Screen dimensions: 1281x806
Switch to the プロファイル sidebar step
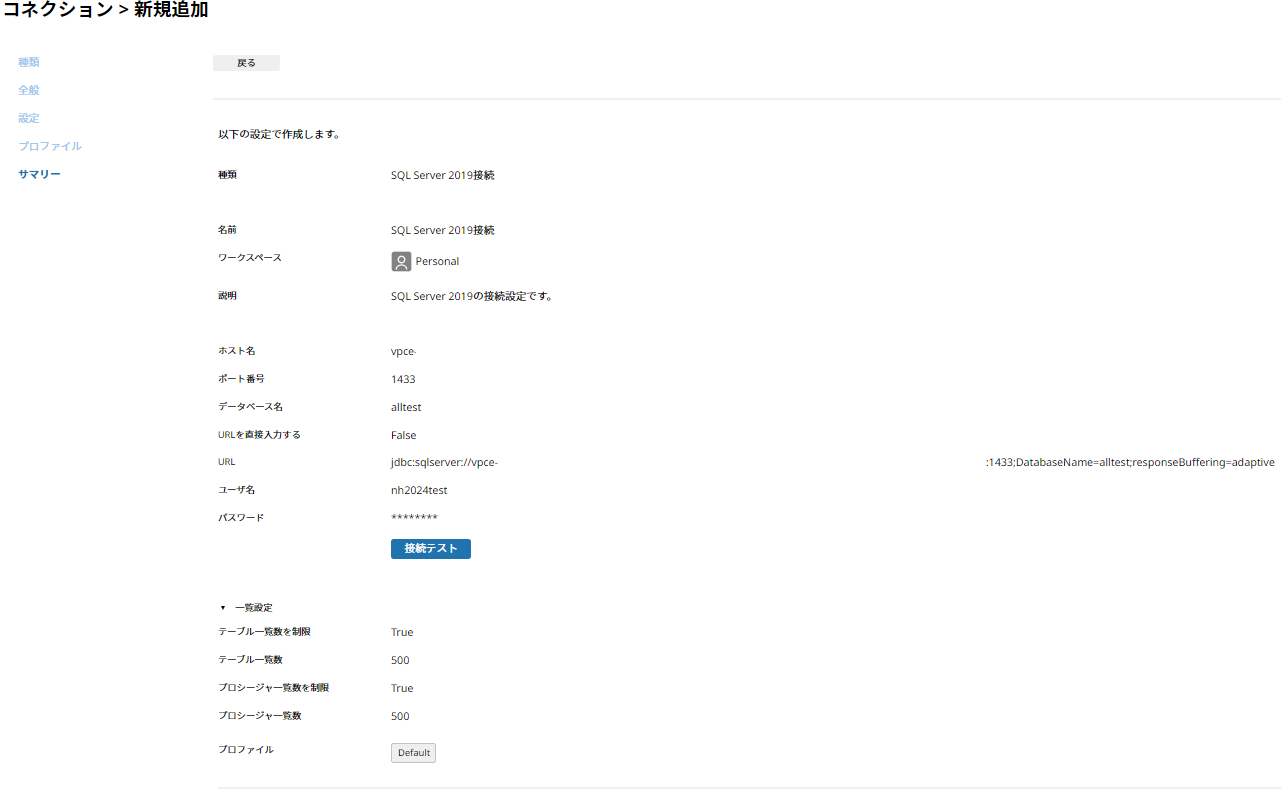coord(50,146)
